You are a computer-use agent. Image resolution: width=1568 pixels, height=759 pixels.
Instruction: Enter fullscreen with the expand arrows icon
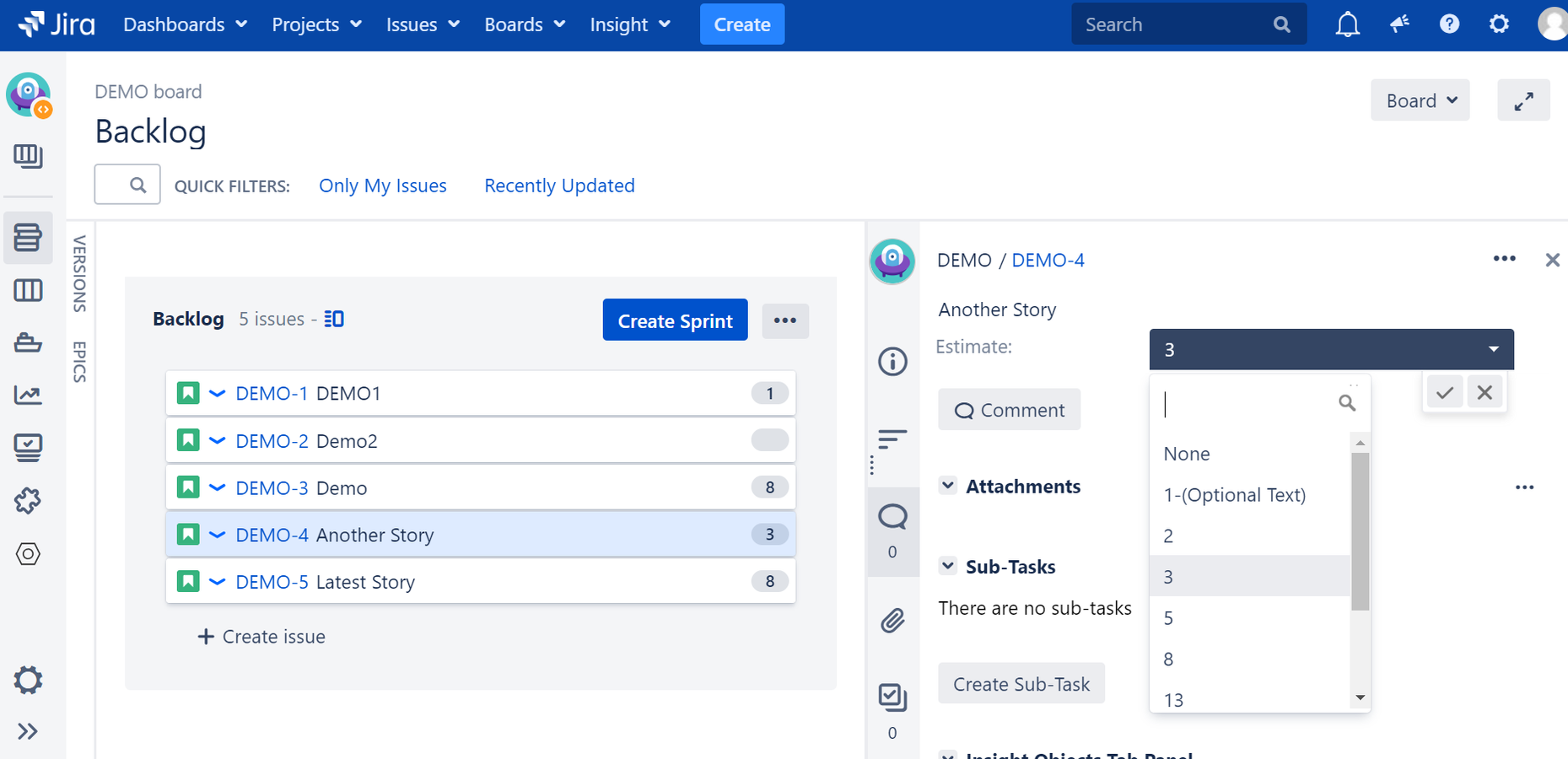[1523, 101]
